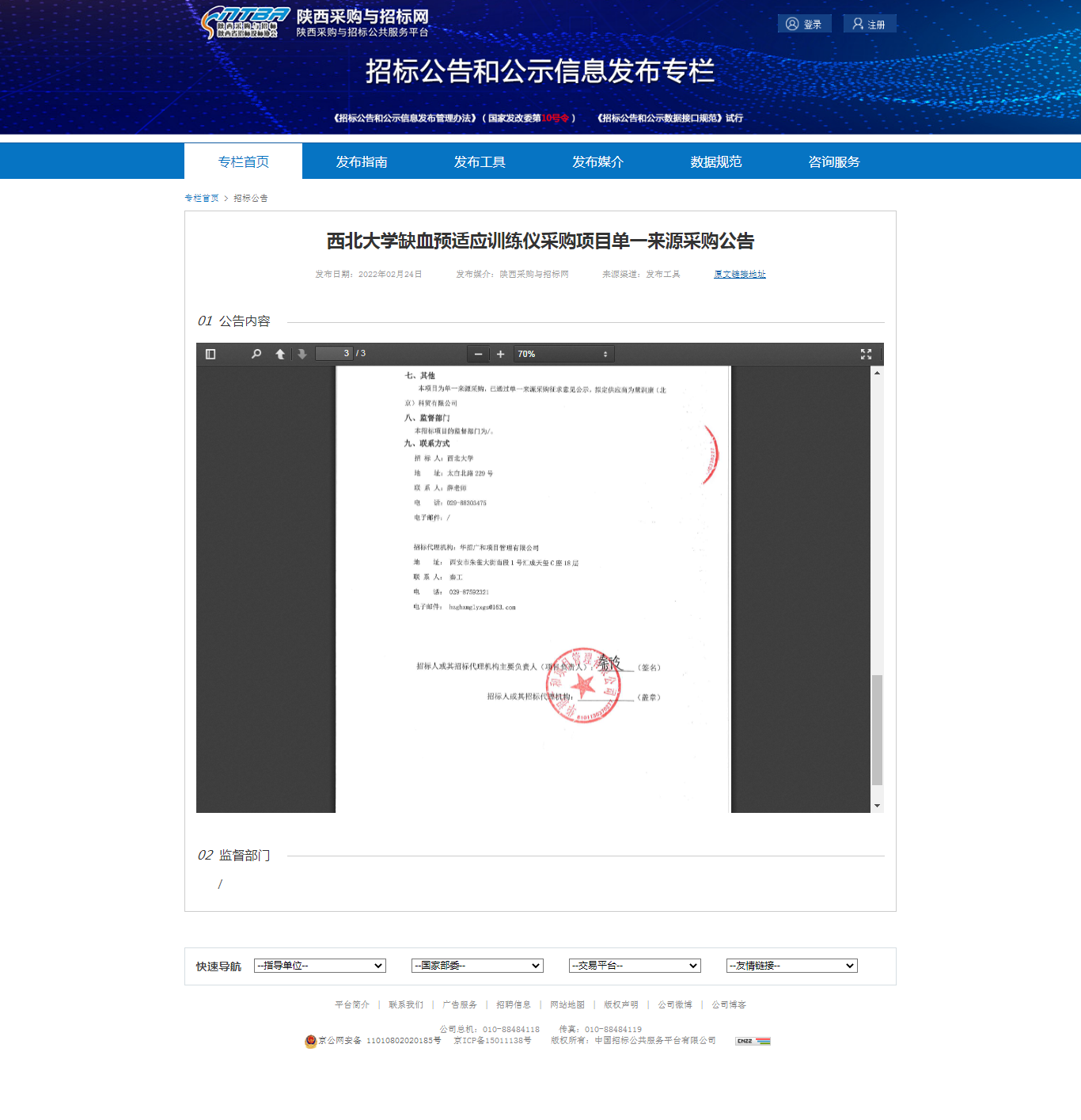Open the 数据规范 tab
1081x1120 pixels.
(x=715, y=161)
